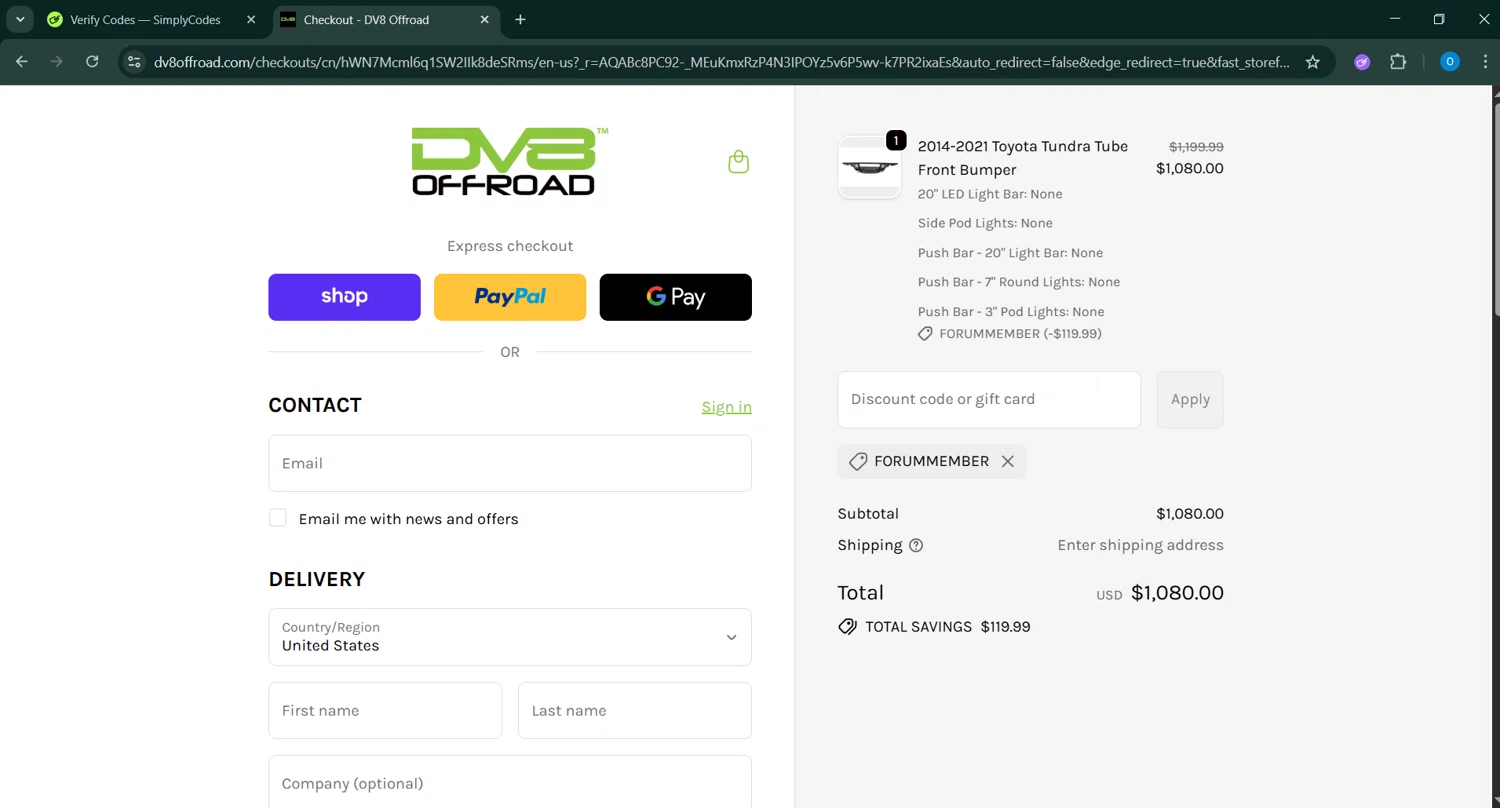Click the First name field
Image resolution: width=1500 pixels, height=808 pixels.
pyautogui.click(x=385, y=710)
